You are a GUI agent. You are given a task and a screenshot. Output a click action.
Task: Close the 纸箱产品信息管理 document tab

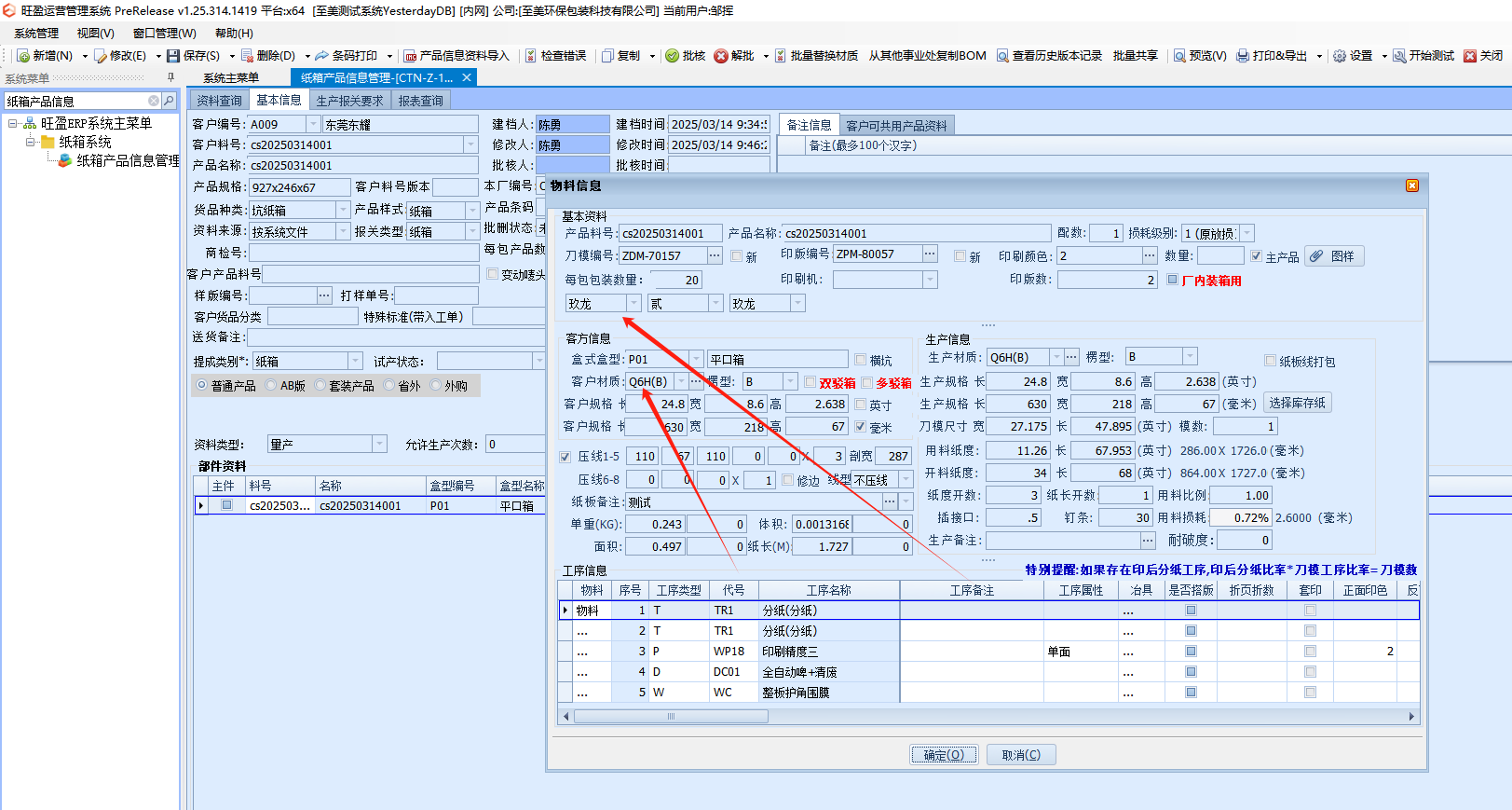[467, 77]
